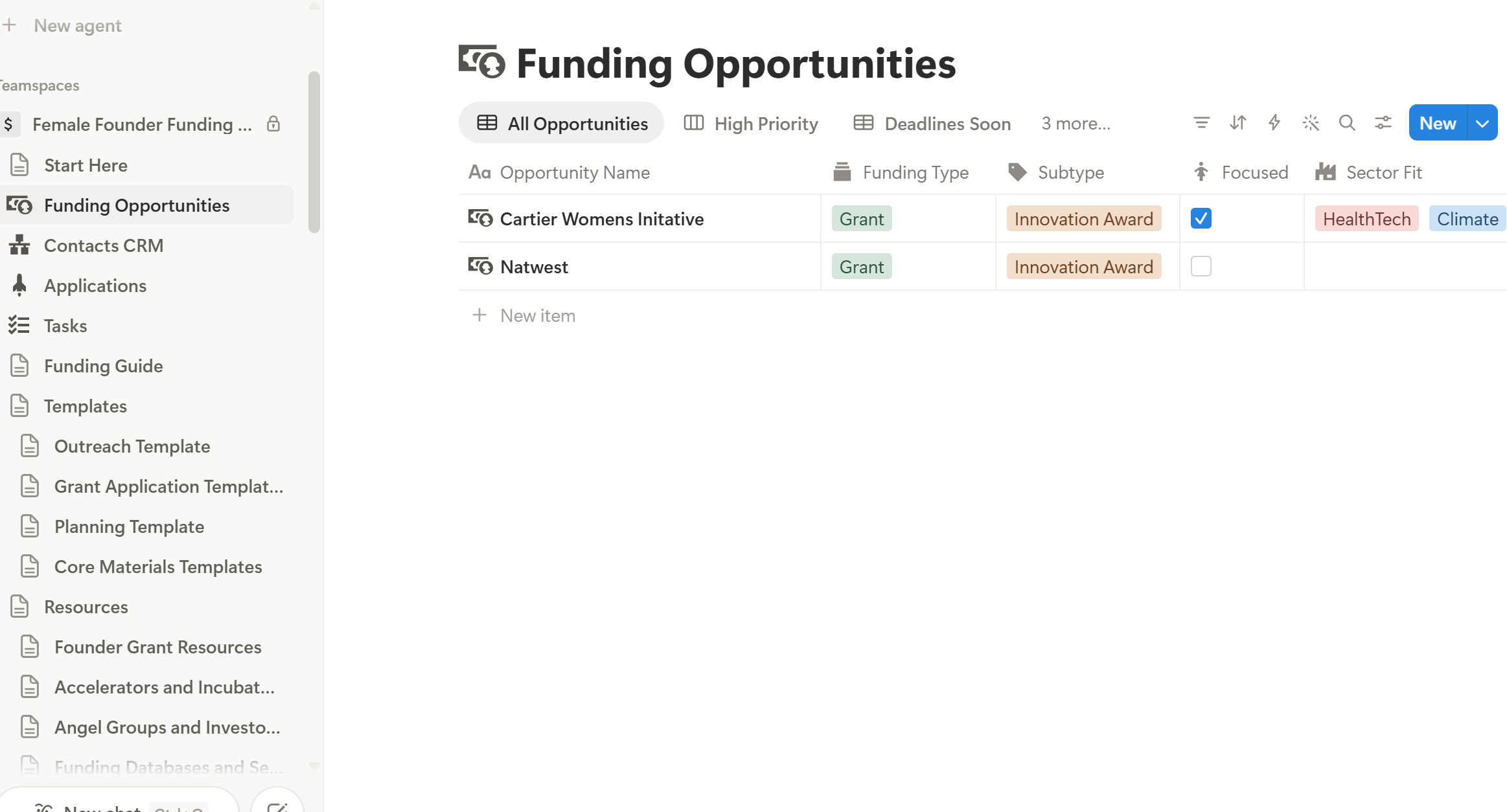Click the blue New button
This screenshot has height=812, width=1507.
click(x=1437, y=123)
